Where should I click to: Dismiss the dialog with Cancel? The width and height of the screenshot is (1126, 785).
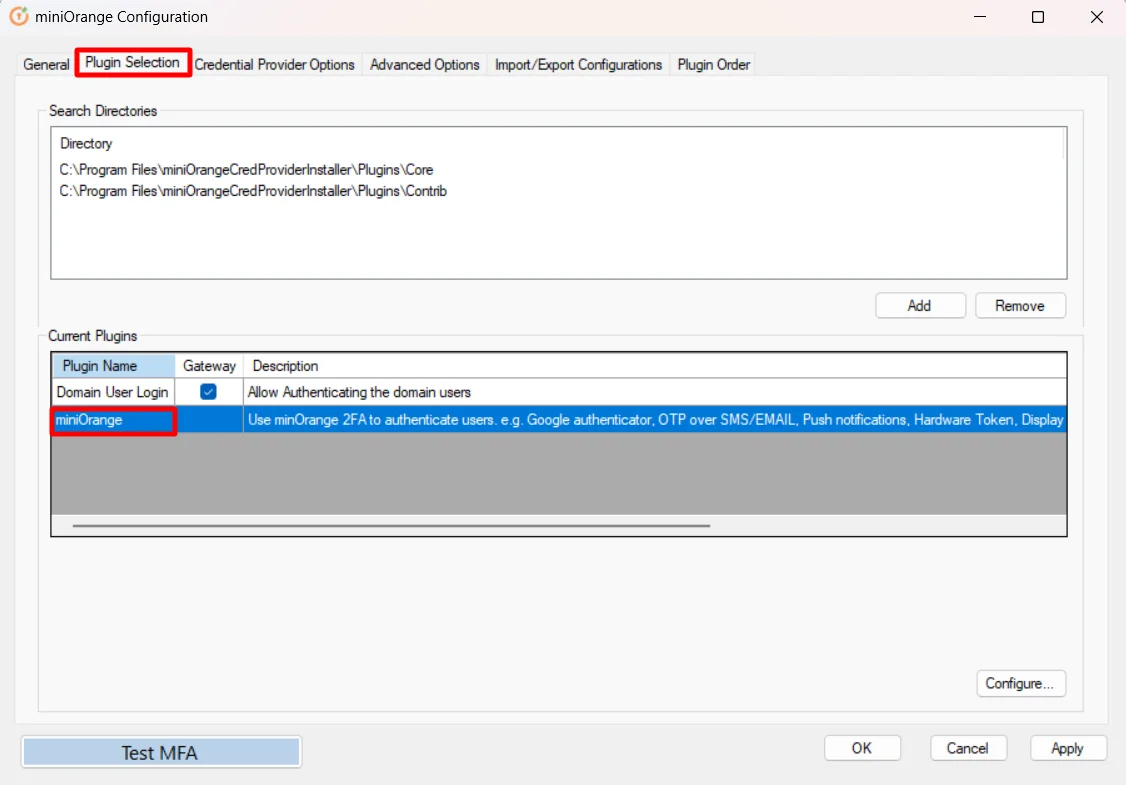[x=967, y=747]
